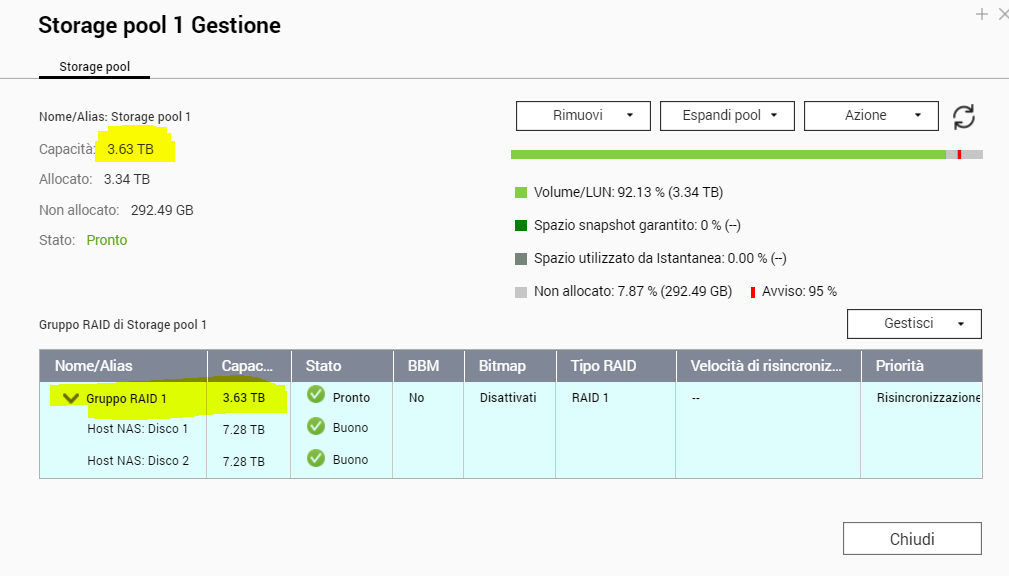Select the Host NAS: Disco 2 row

(x=137, y=461)
